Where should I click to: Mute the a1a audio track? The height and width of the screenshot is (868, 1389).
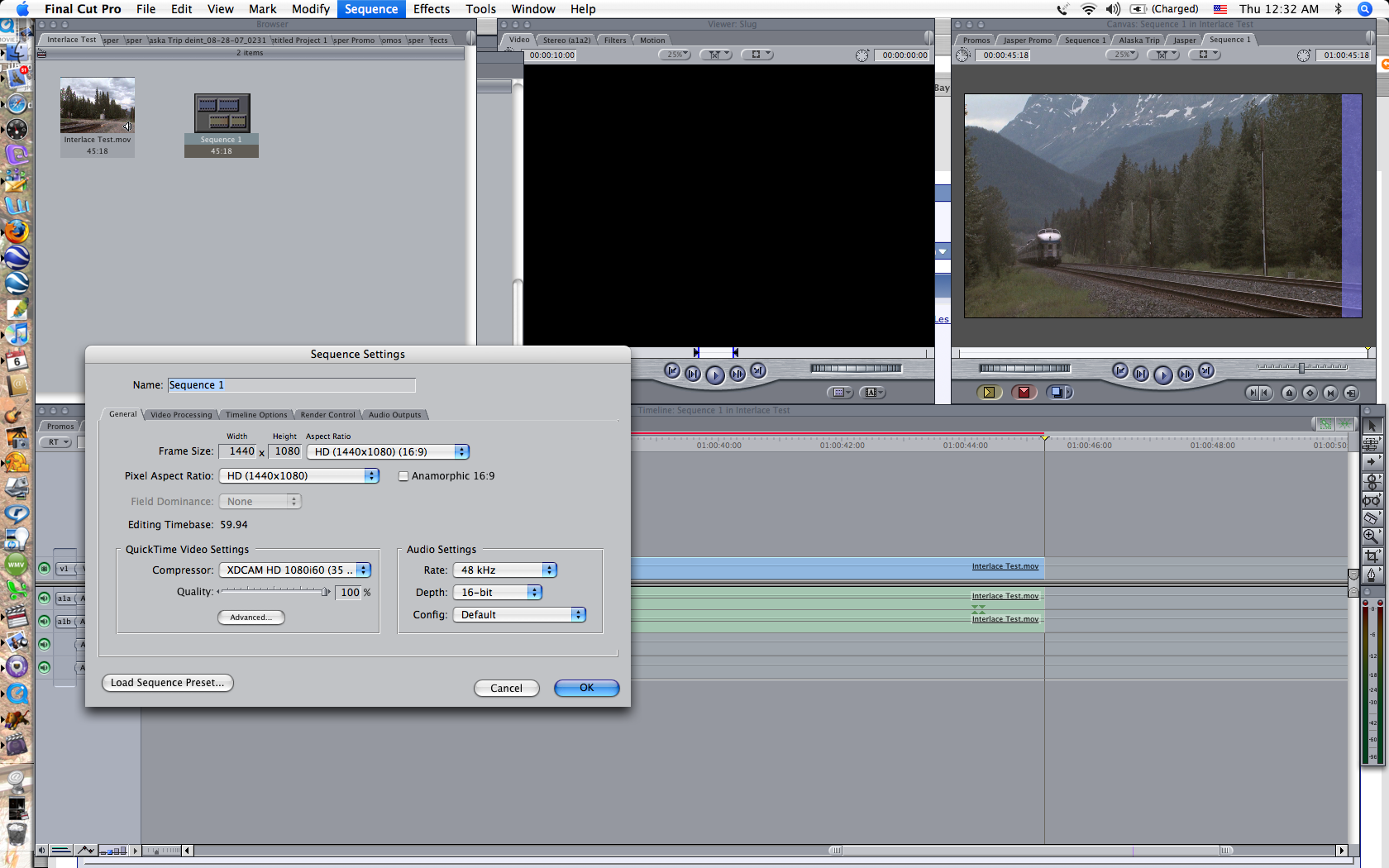(45, 598)
